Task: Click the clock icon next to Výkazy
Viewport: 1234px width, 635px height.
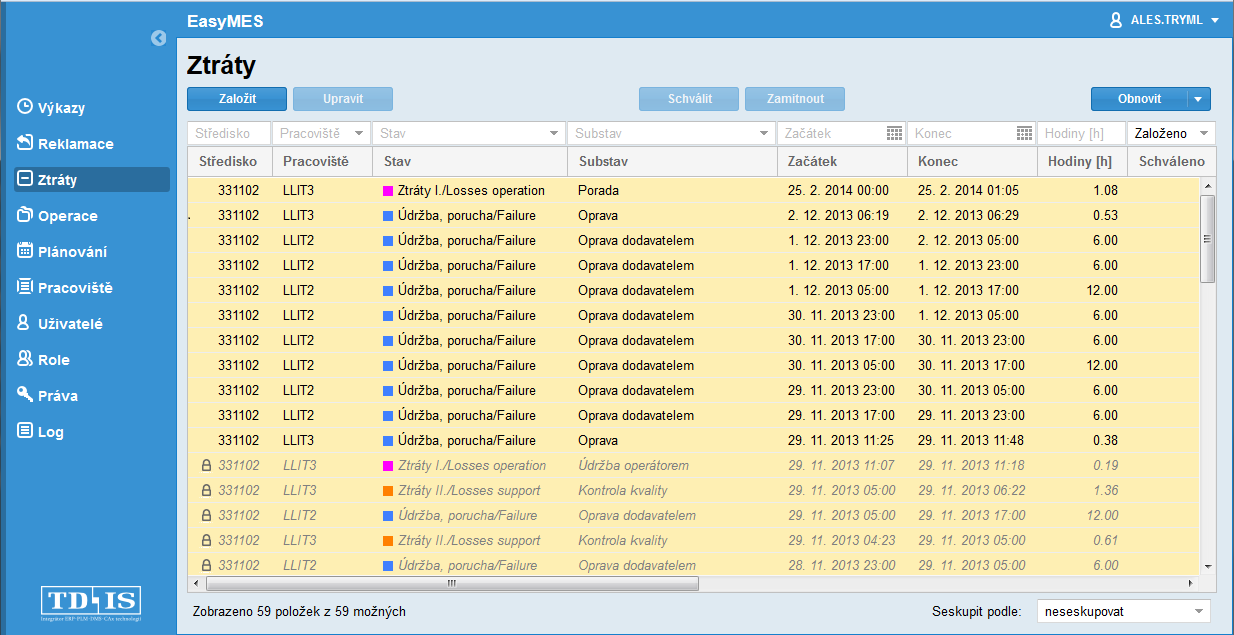Action: [26, 107]
